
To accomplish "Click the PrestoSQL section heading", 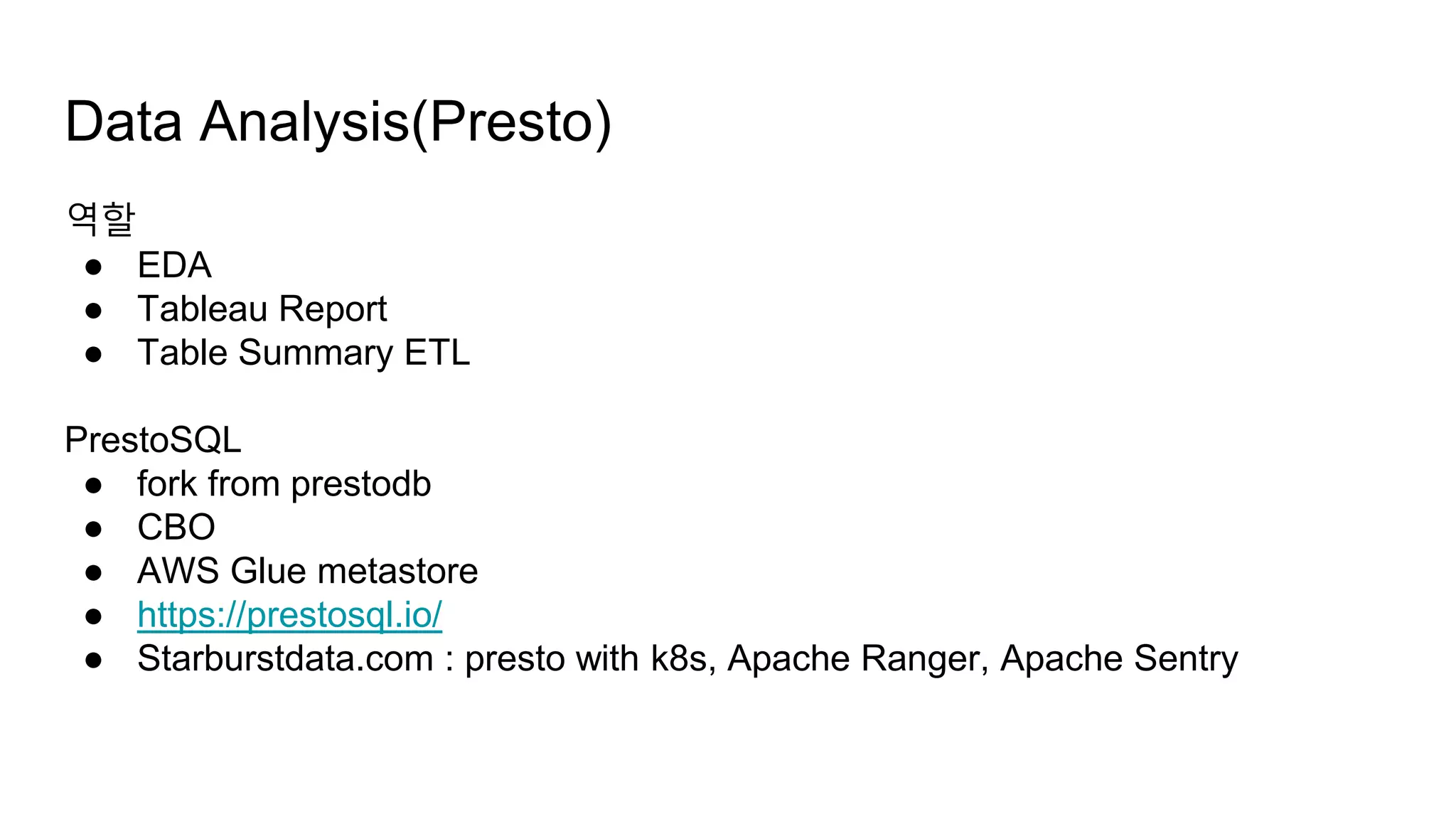I will click(153, 440).
